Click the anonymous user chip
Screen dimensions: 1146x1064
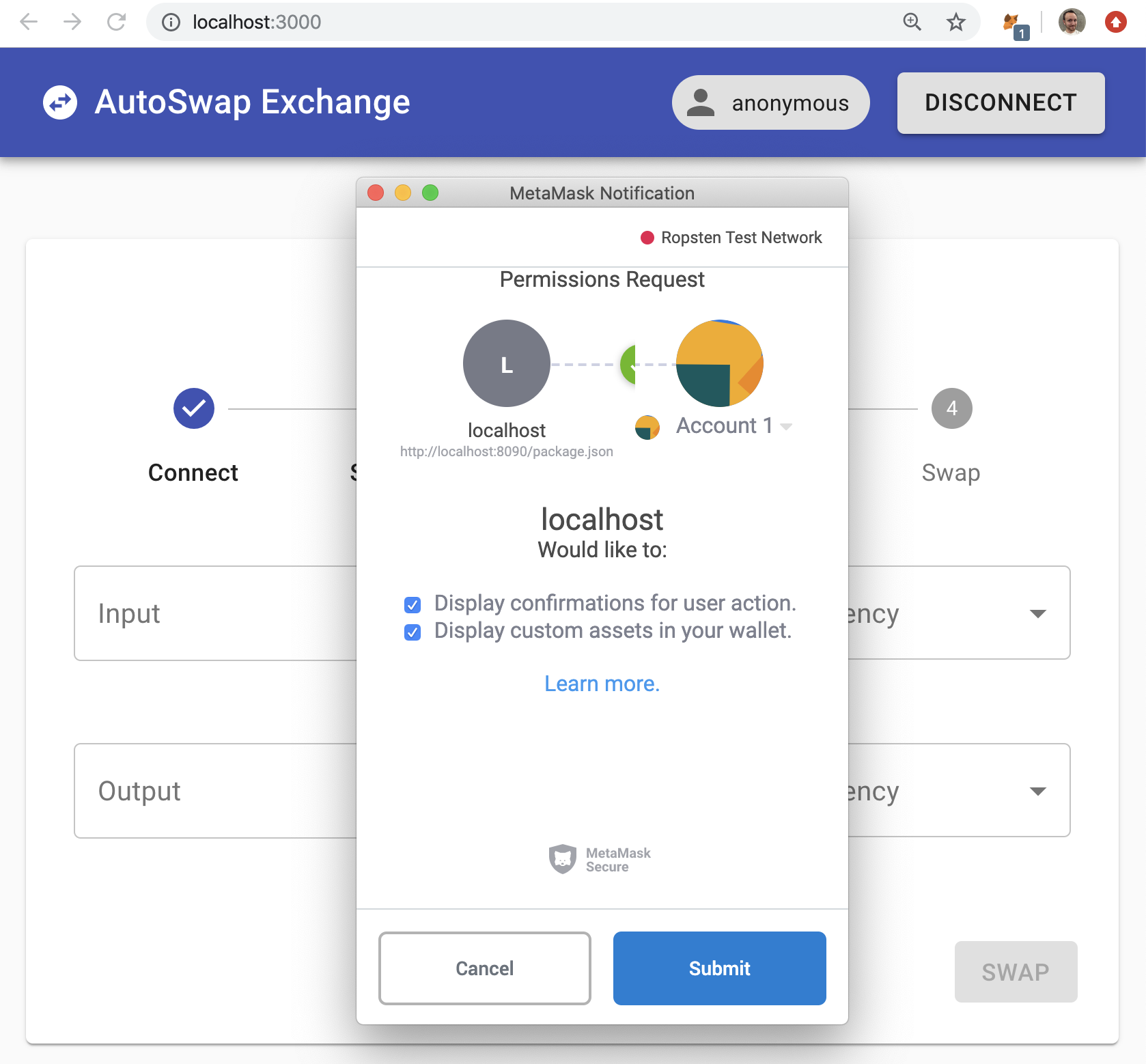point(770,102)
